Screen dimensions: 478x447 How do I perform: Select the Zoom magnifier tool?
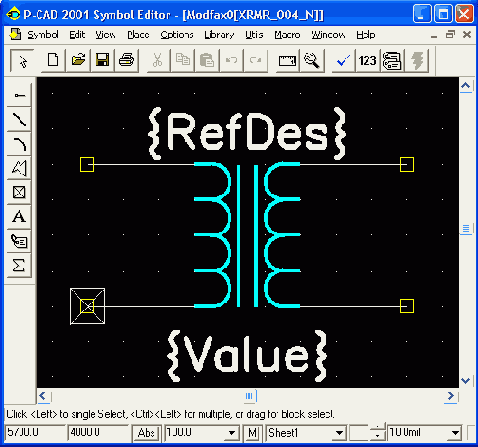(312, 61)
